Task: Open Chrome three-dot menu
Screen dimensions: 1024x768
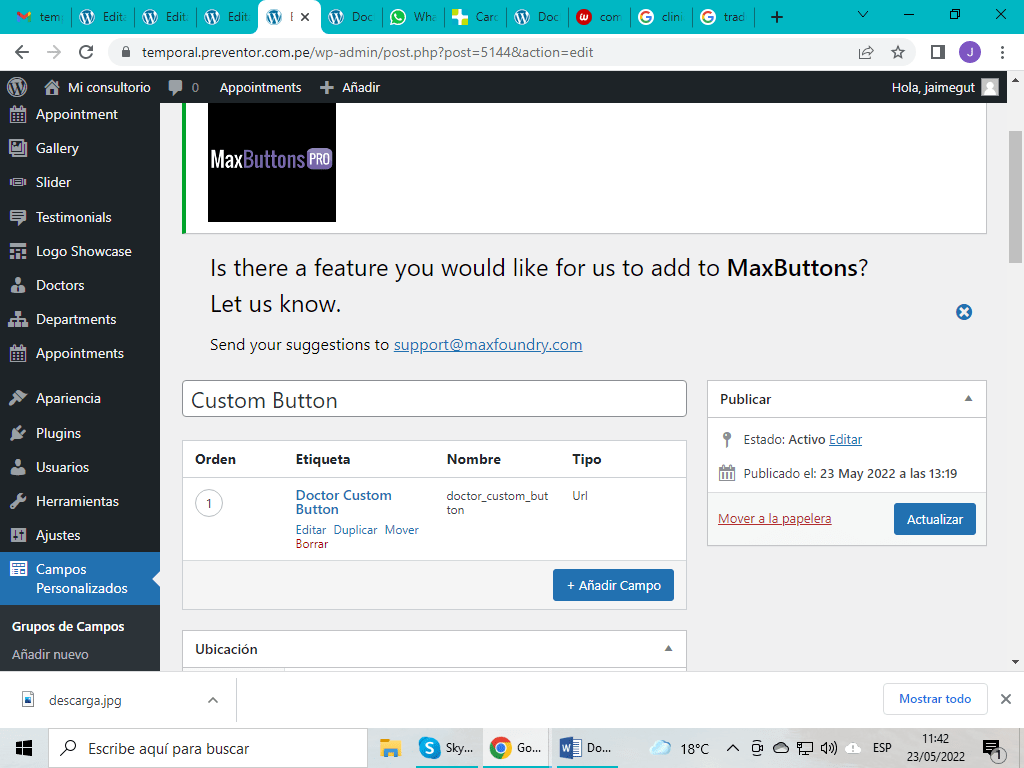Action: click(1002, 52)
